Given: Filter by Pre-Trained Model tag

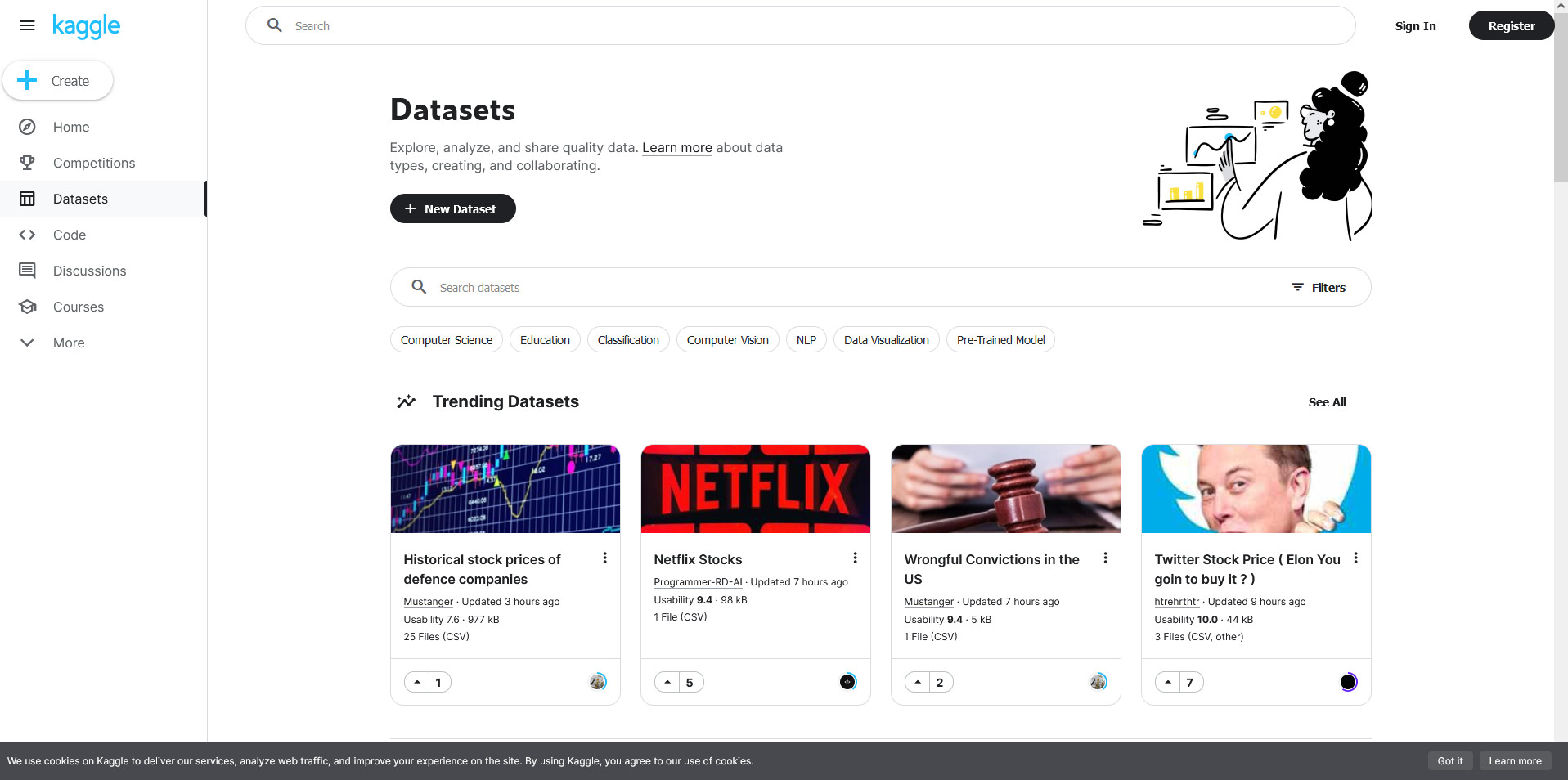Looking at the screenshot, I should tap(1000, 340).
